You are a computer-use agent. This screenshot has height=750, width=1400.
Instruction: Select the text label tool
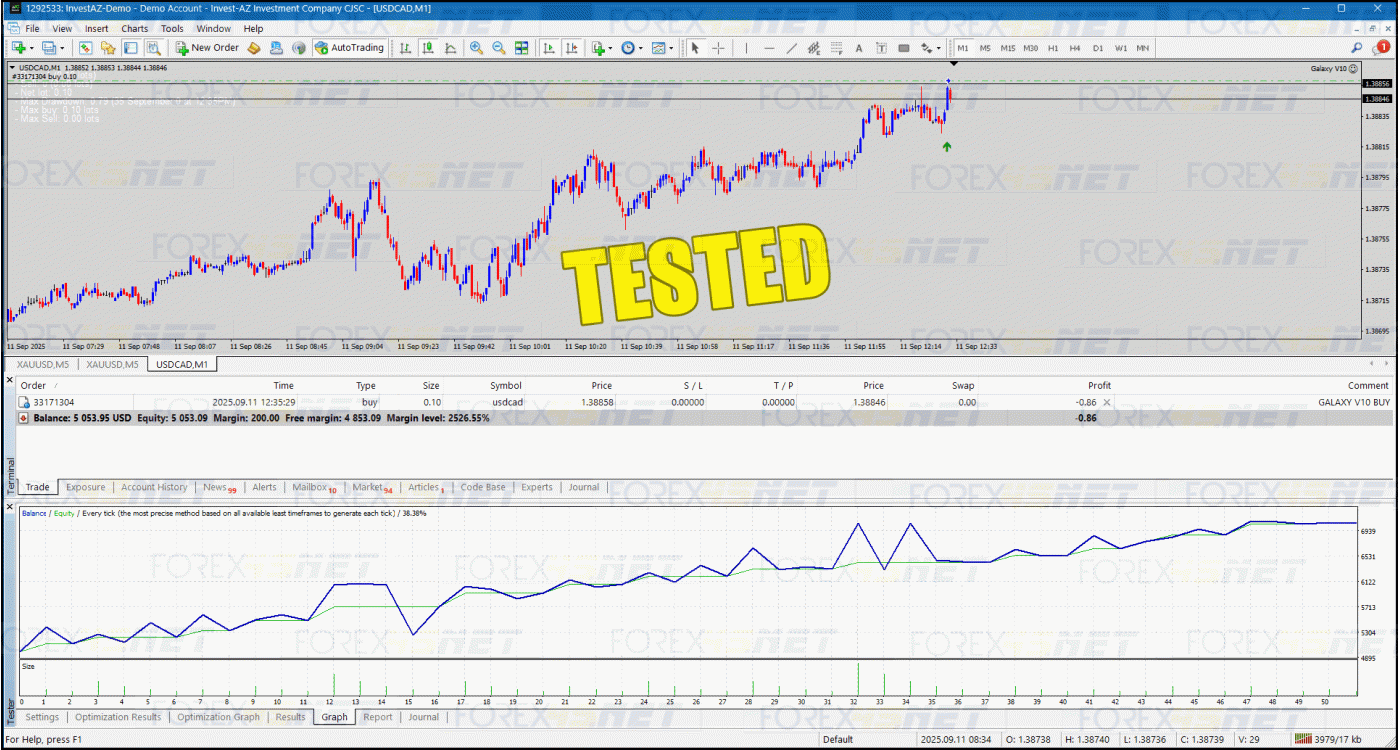click(x=881, y=47)
